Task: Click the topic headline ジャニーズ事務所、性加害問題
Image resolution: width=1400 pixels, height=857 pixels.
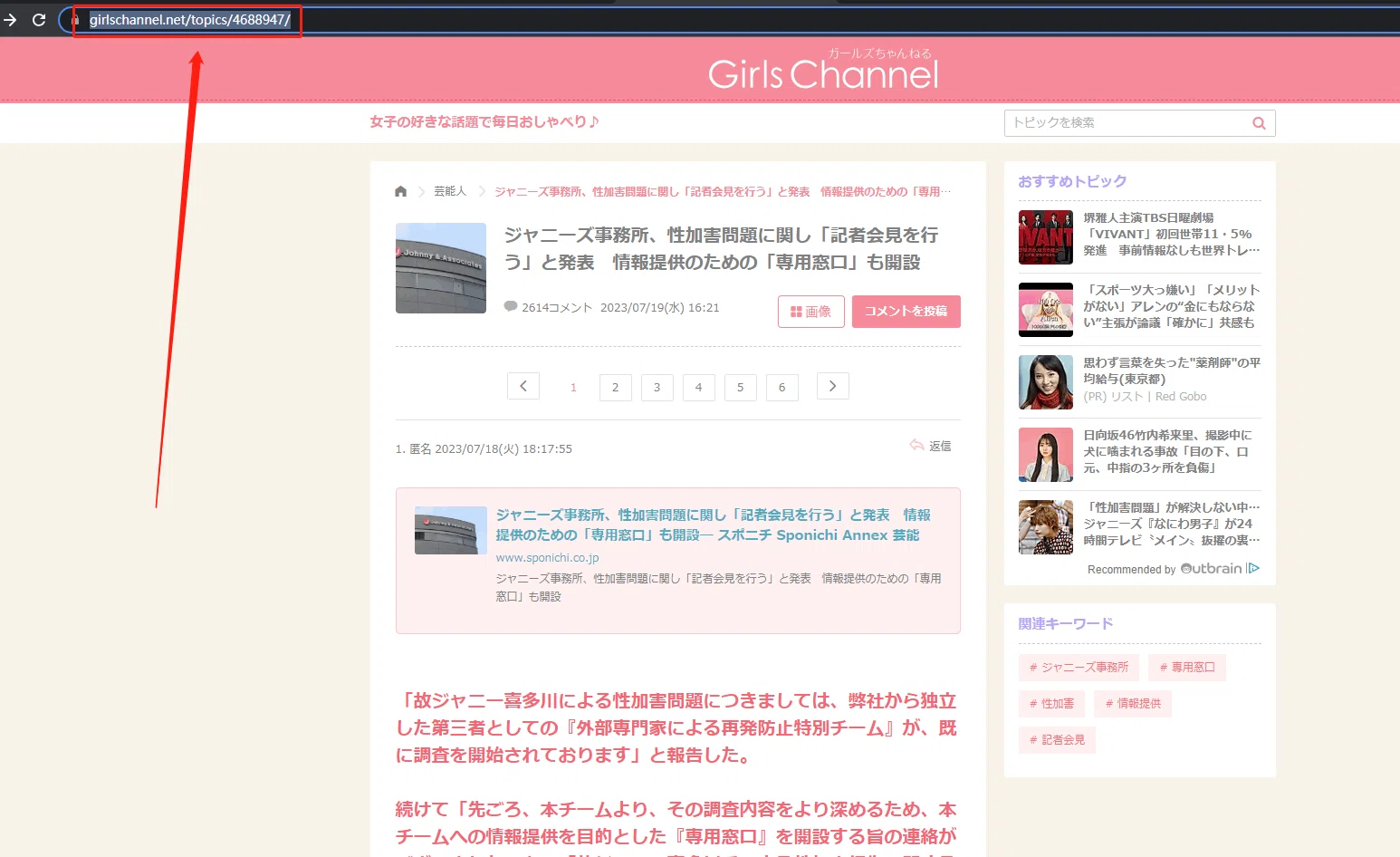Action: pyautogui.click(x=721, y=248)
